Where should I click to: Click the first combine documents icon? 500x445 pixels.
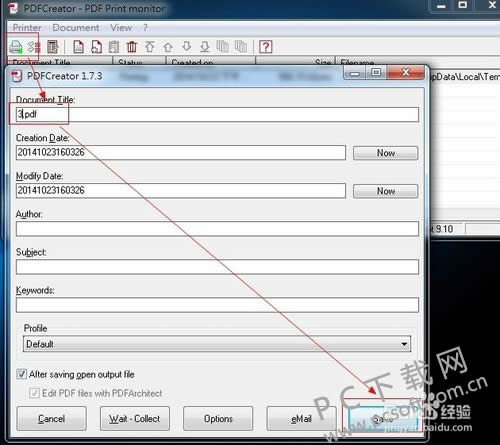point(223,47)
